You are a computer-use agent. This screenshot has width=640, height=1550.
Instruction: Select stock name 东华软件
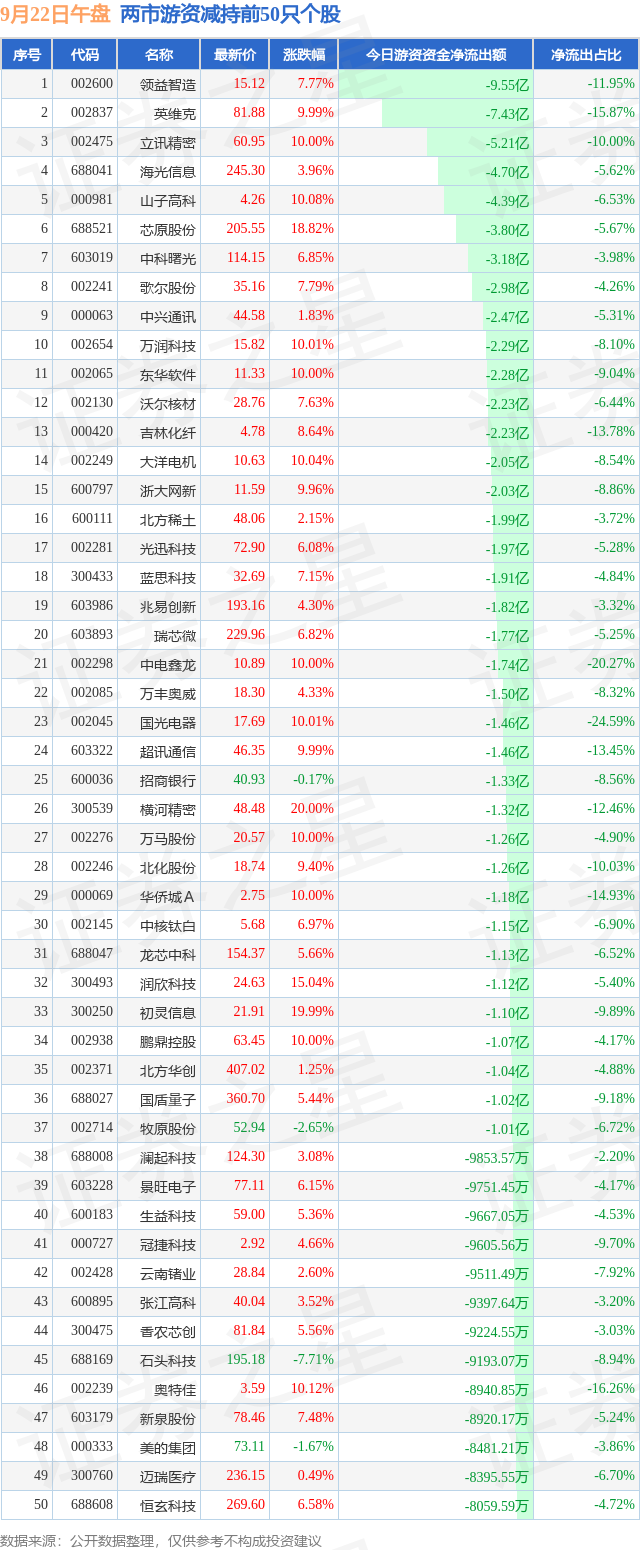(x=169, y=374)
